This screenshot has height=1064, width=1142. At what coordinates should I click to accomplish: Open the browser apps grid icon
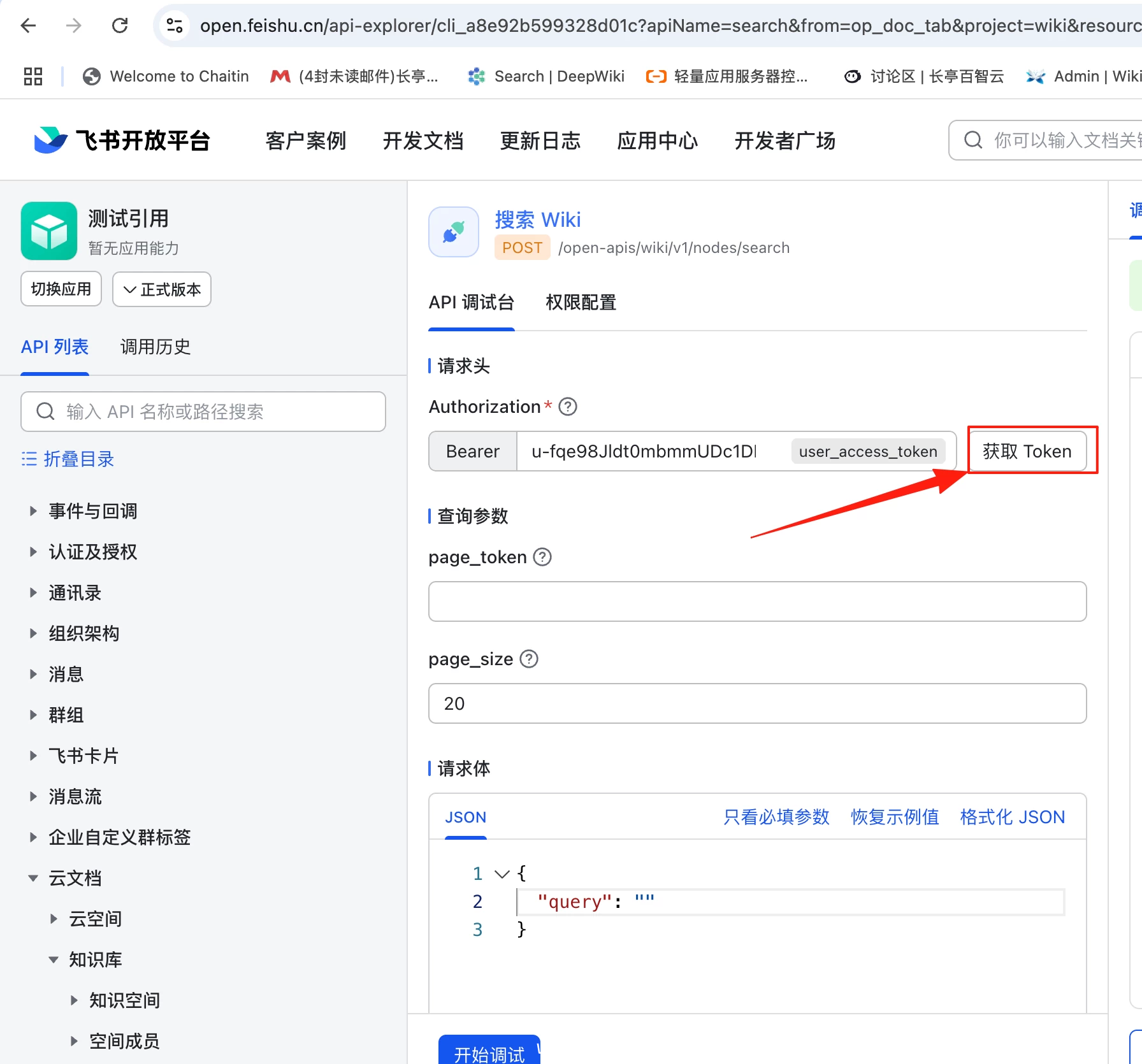[33, 76]
